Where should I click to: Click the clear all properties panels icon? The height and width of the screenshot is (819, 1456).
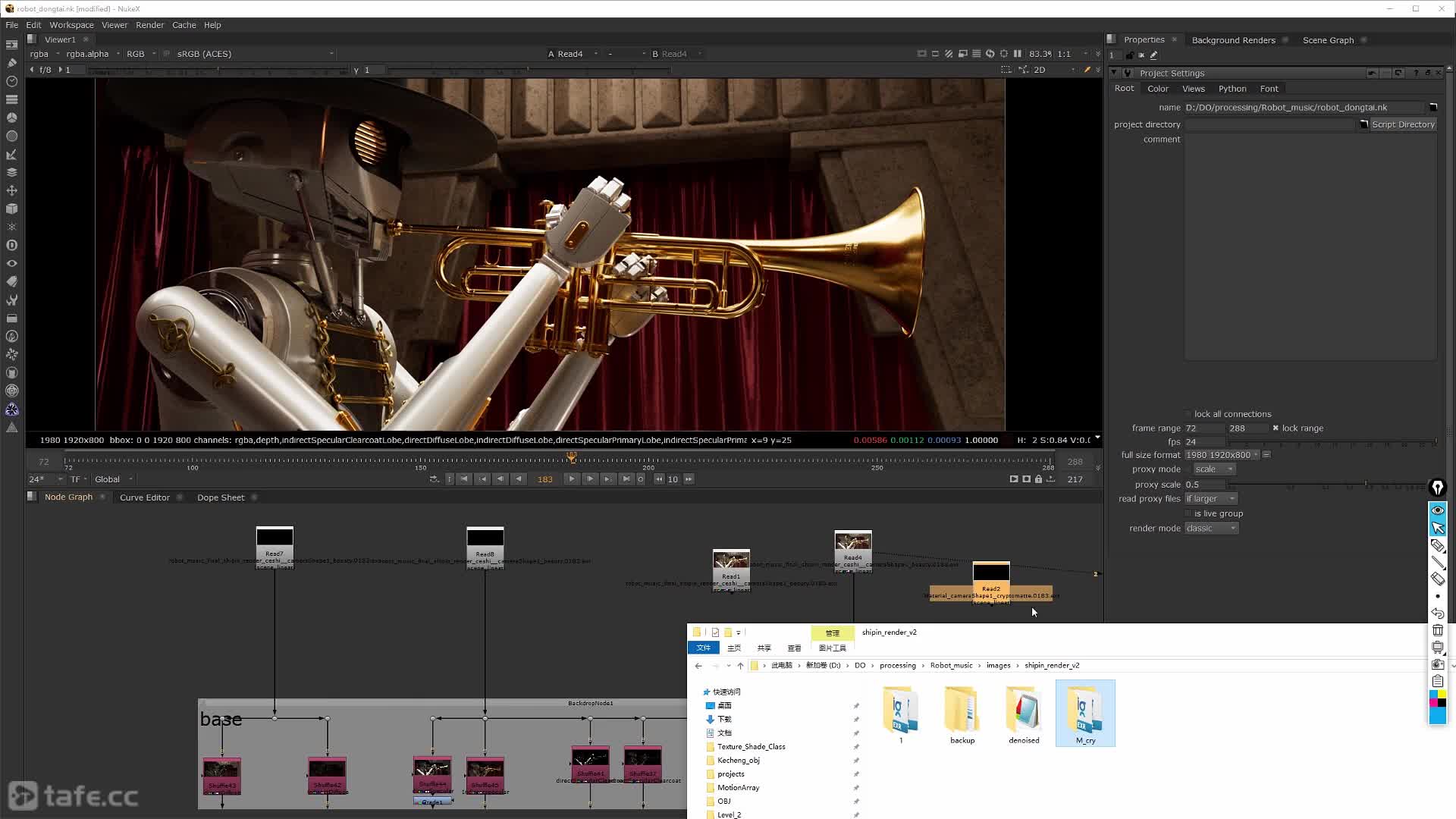click(x=1141, y=55)
